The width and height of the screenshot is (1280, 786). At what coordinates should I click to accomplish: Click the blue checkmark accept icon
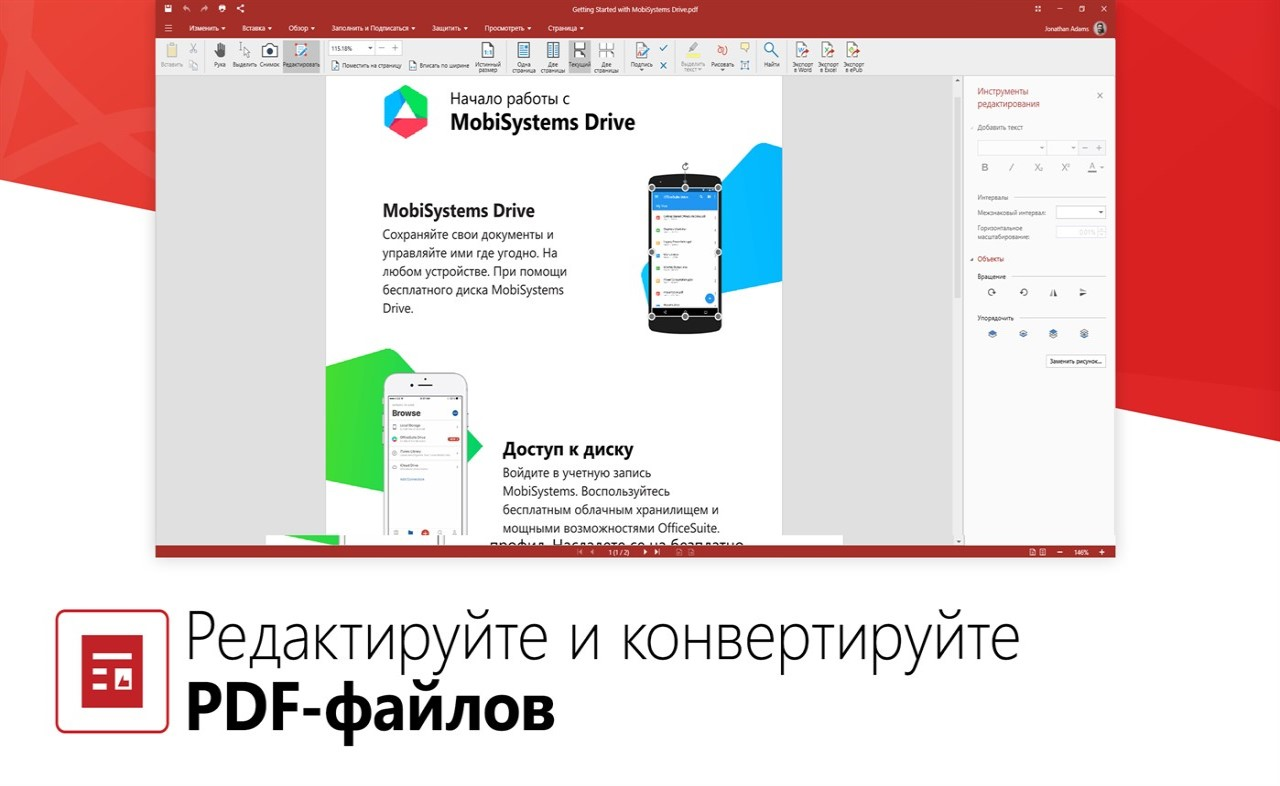663,48
